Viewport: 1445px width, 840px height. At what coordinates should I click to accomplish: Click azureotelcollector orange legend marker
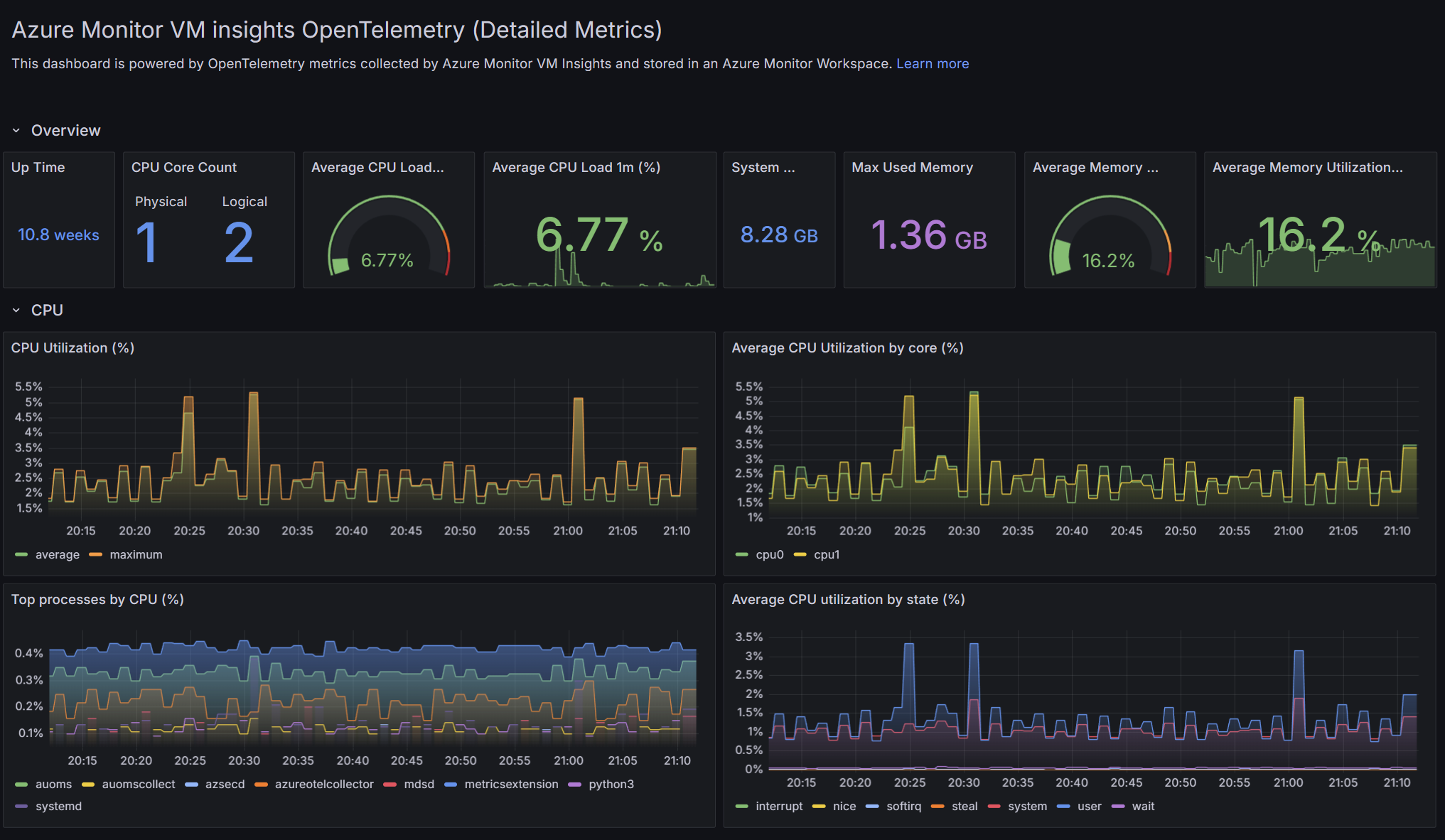tap(261, 785)
